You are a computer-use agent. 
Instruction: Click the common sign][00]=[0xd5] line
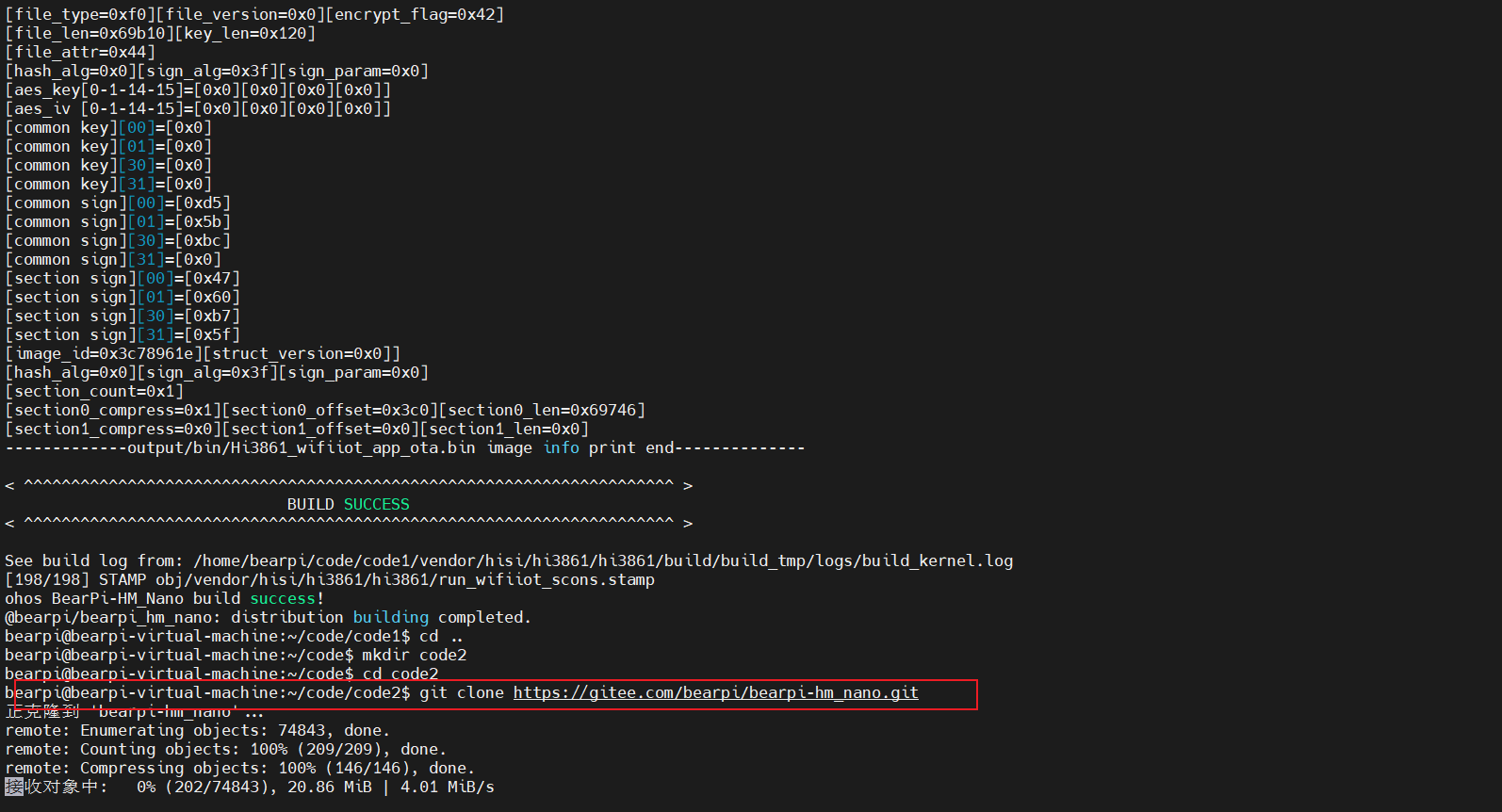tap(118, 203)
